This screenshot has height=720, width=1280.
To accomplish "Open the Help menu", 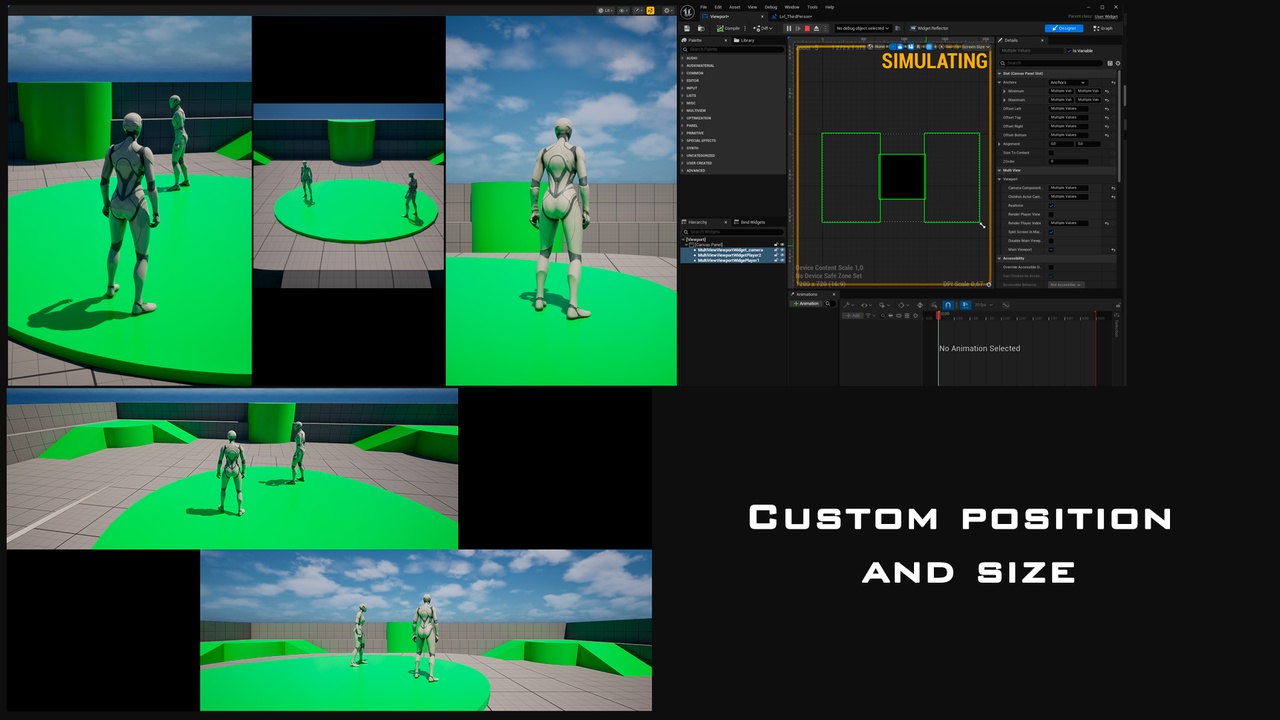I will (829, 7).
